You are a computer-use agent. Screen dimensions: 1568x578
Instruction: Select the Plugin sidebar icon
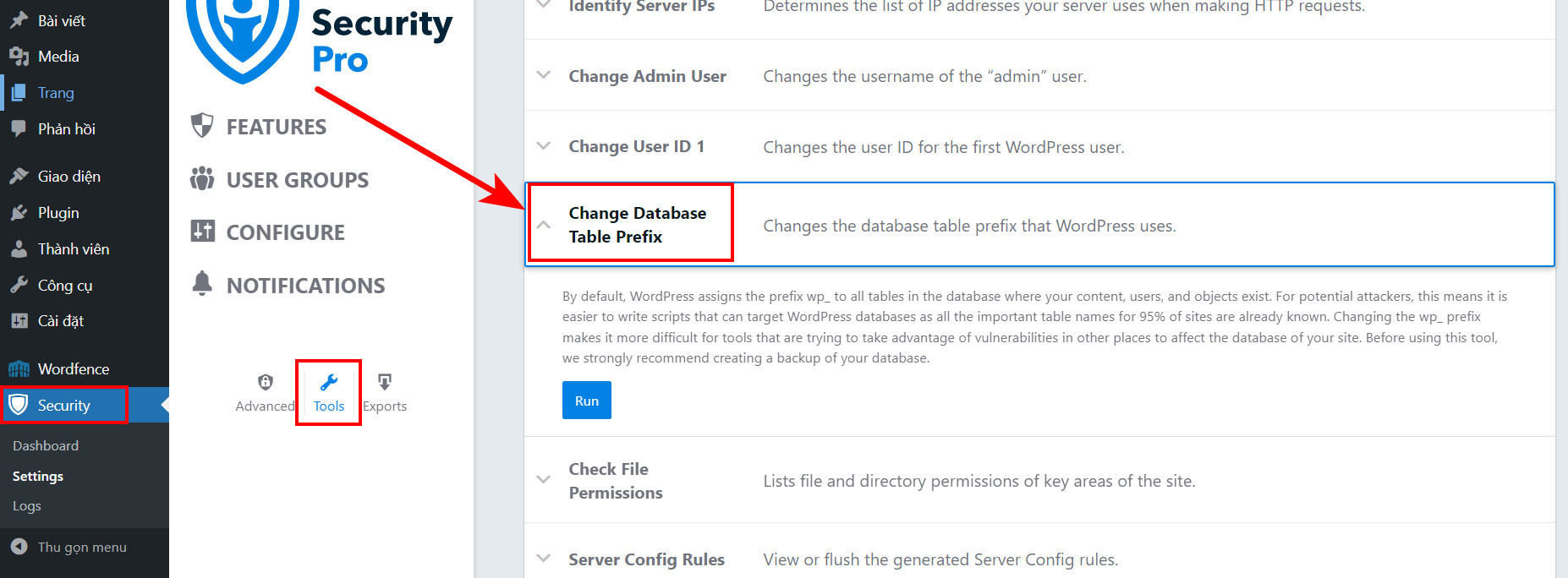19,212
